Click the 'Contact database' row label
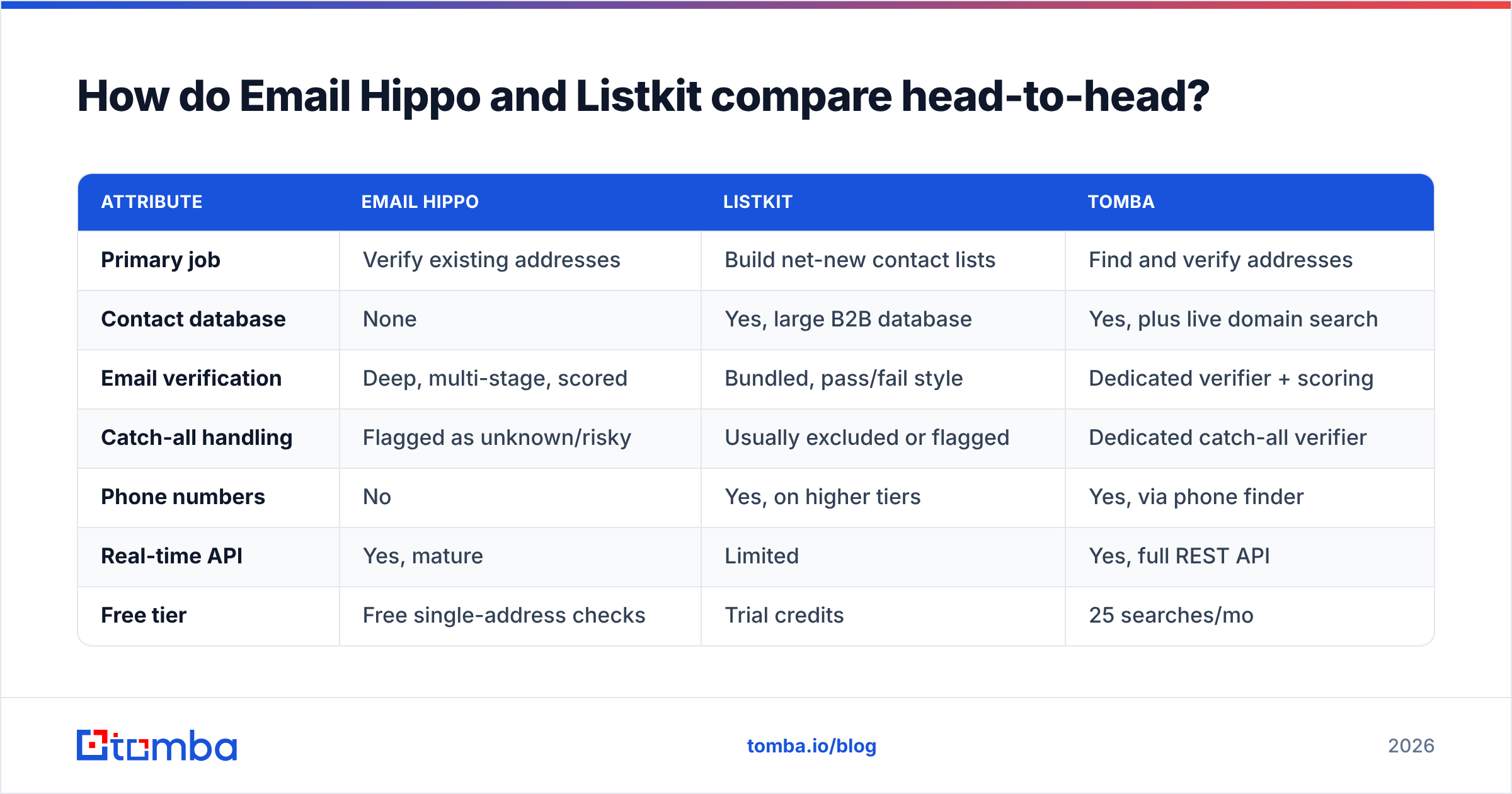This screenshot has height=794, width=1512. pos(193,319)
